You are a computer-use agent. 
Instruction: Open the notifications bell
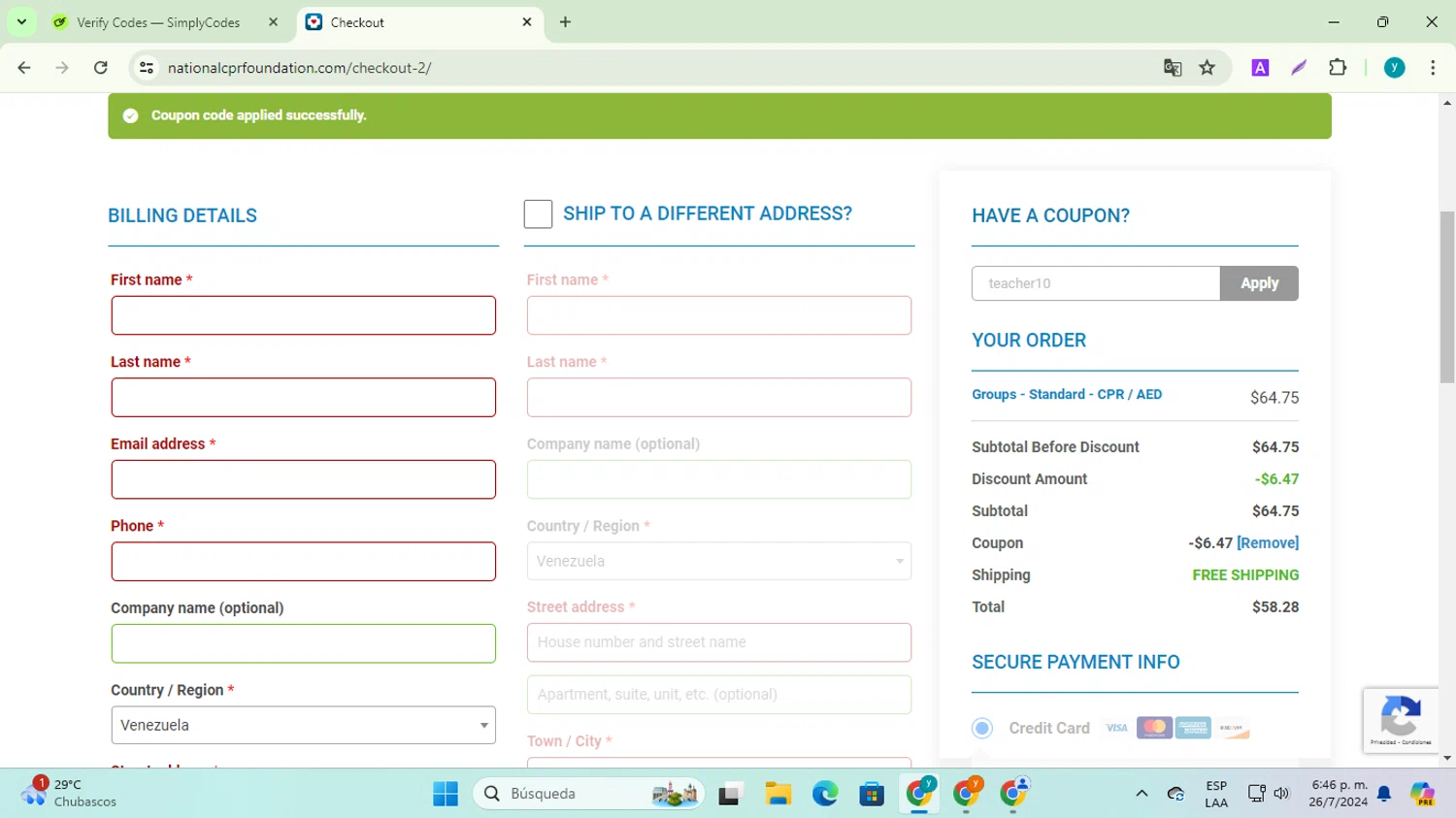click(1384, 794)
